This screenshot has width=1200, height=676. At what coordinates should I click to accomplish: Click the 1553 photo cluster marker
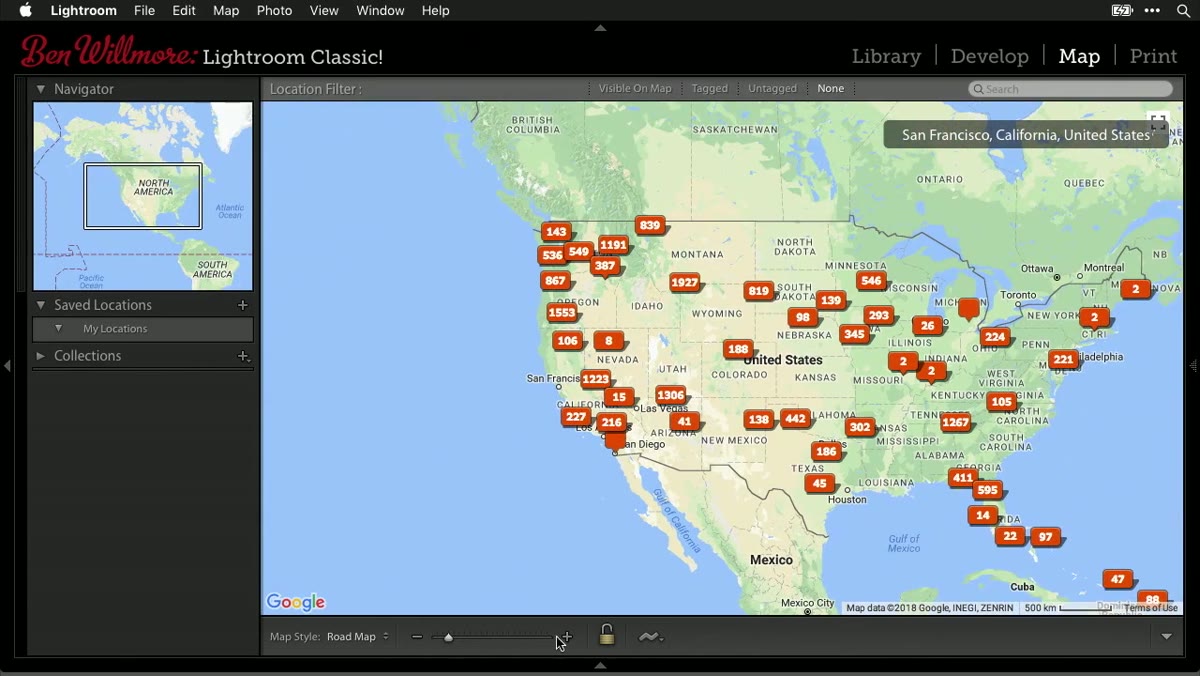pyautogui.click(x=562, y=313)
